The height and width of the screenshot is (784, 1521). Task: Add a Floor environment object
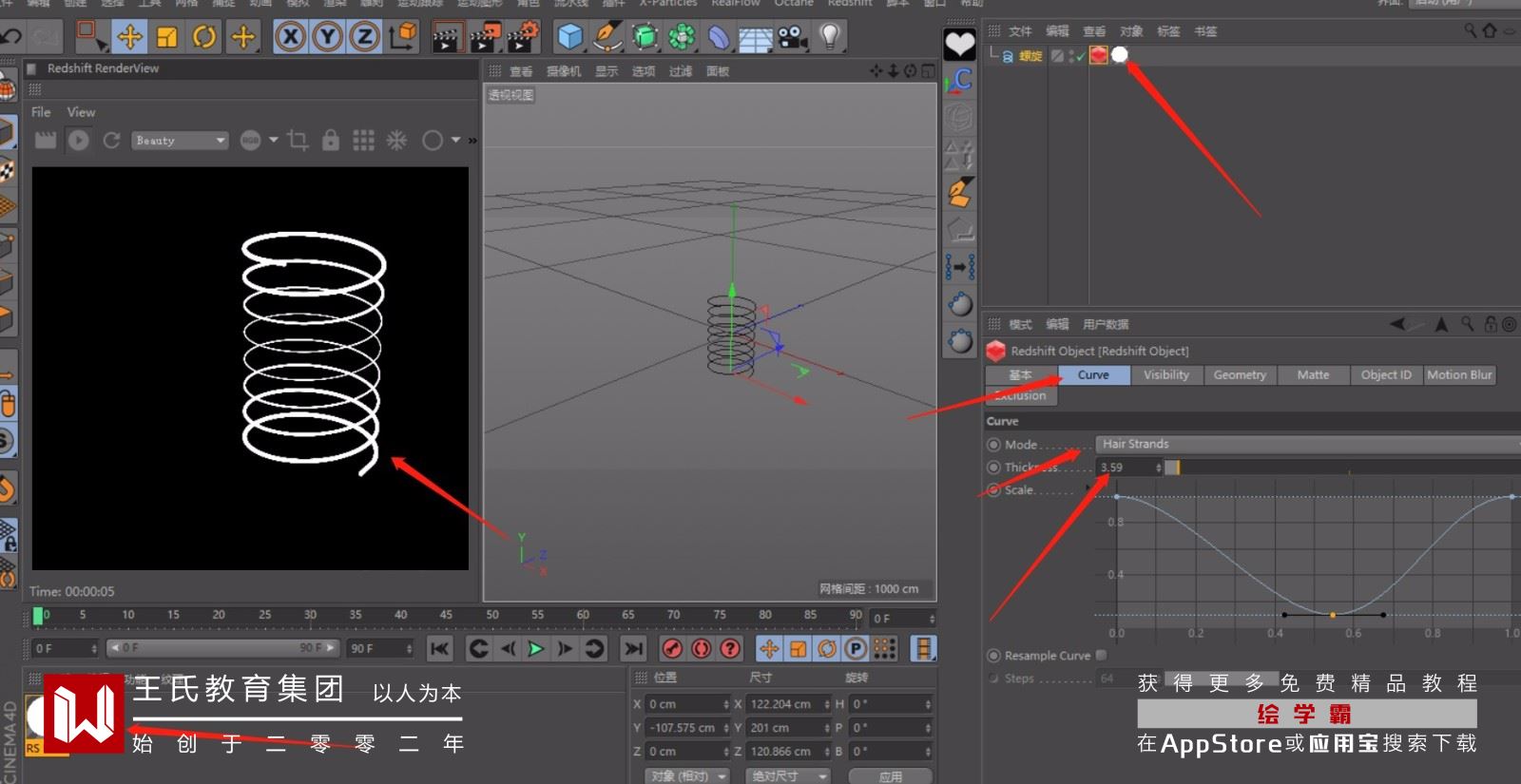pos(756,37)
